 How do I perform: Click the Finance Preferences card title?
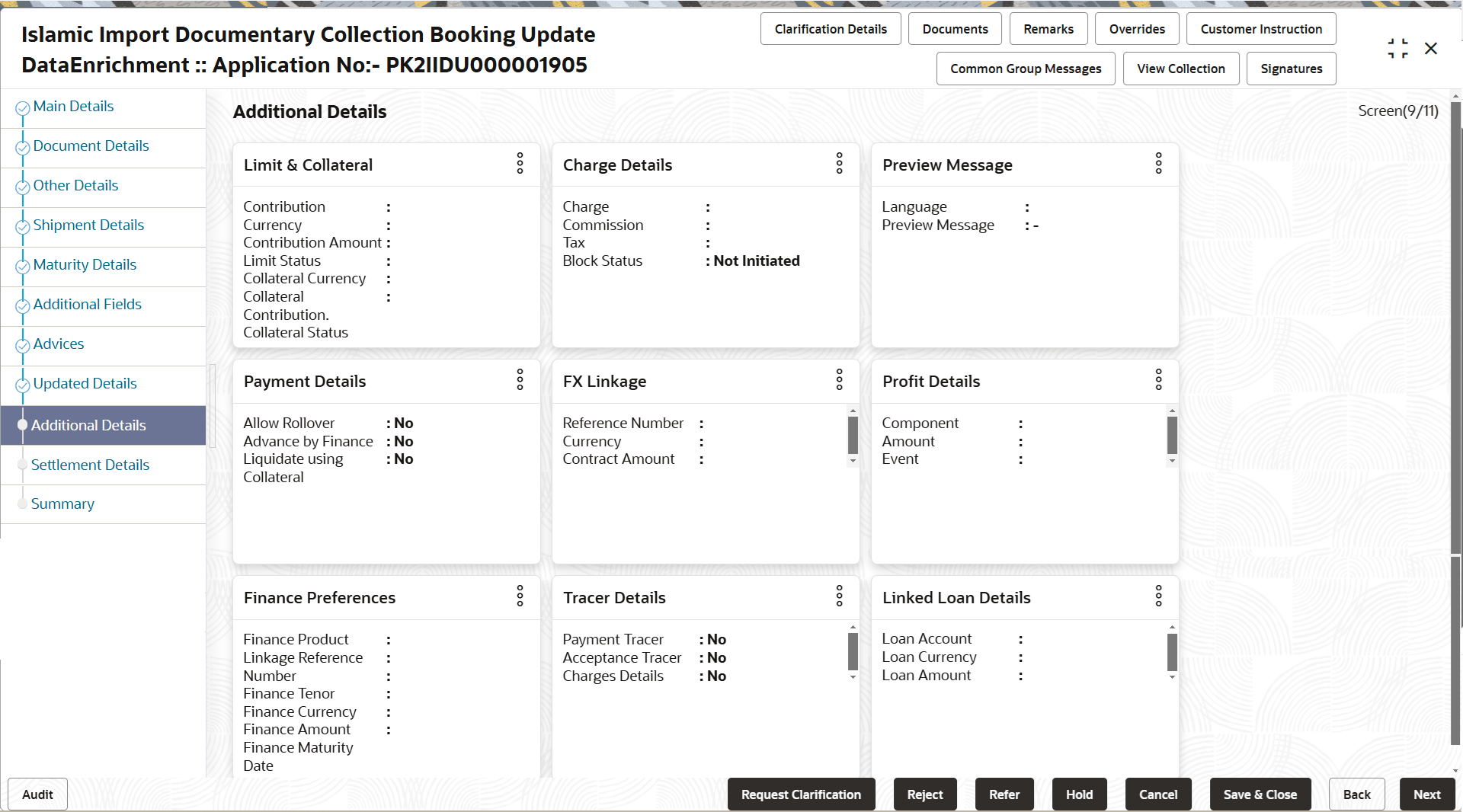[x=319, y=598]
